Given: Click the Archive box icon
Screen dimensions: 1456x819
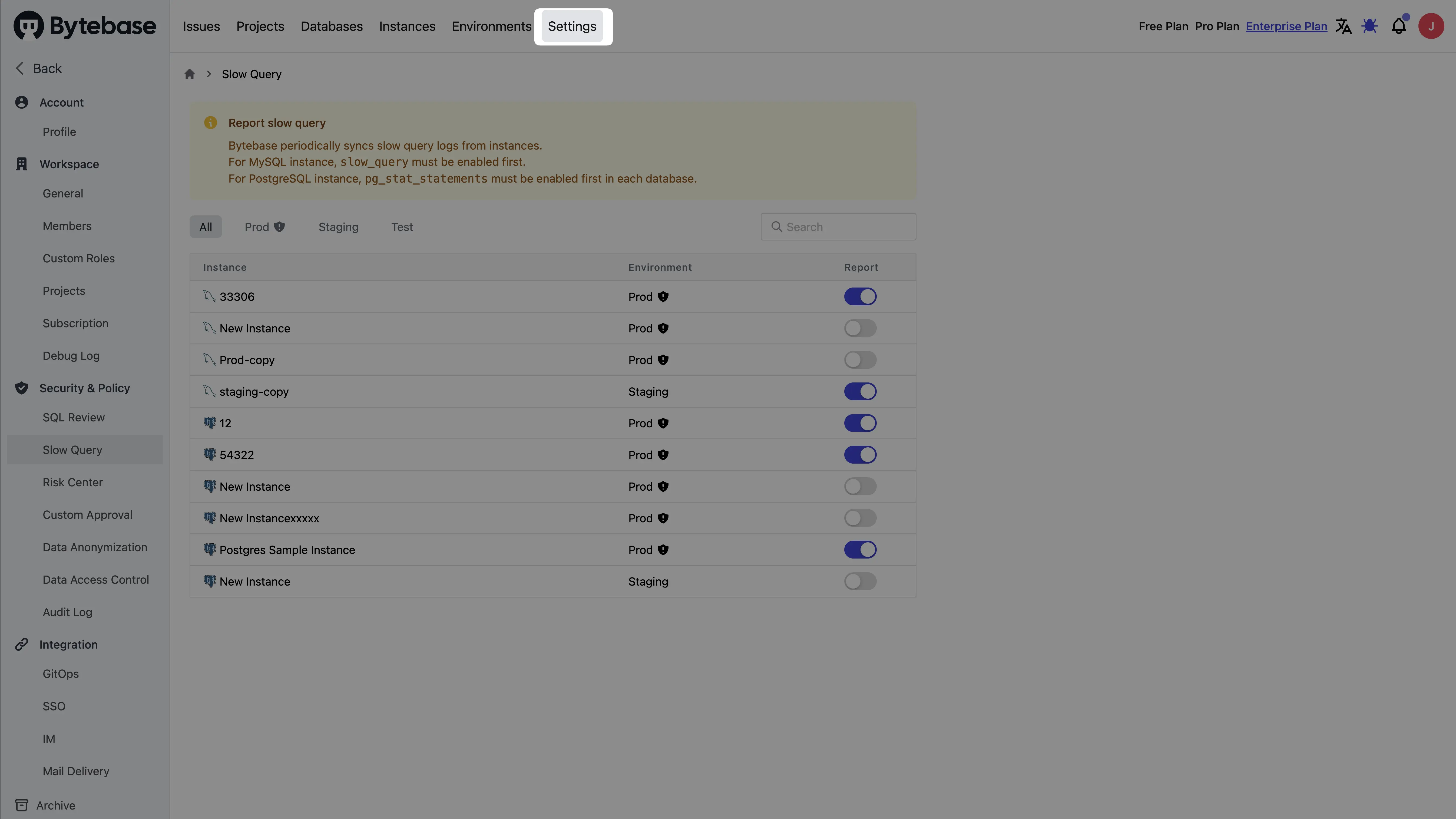Looking at the screenshot, I should (x=21, y=805).
